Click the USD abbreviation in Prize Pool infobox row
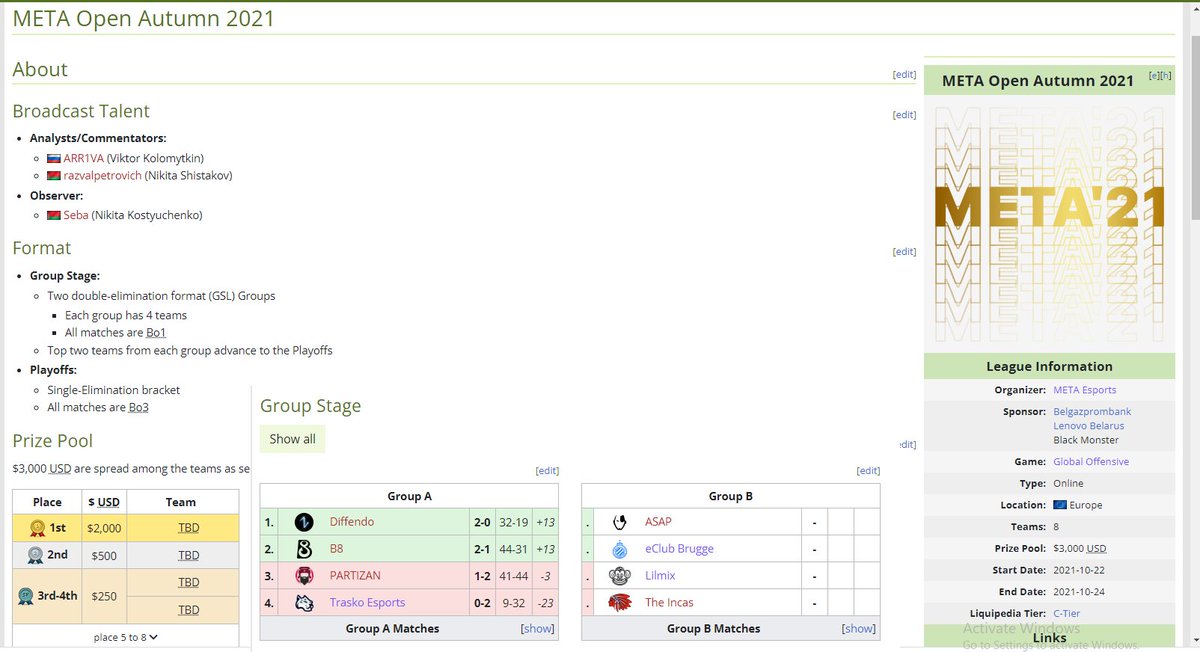This screenshot has height=652, width=1200. click(x=1097, y=549)
